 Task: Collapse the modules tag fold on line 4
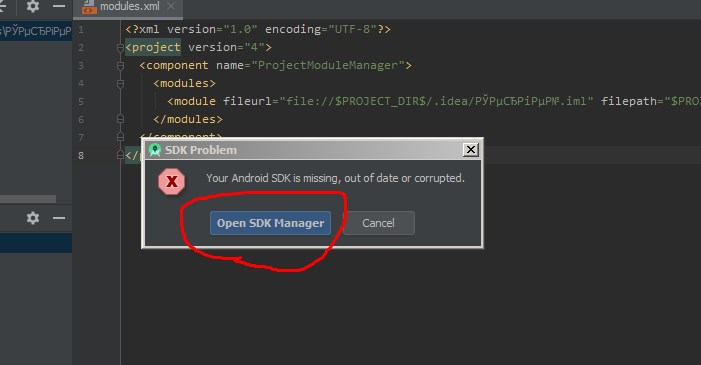pos(120,84)
